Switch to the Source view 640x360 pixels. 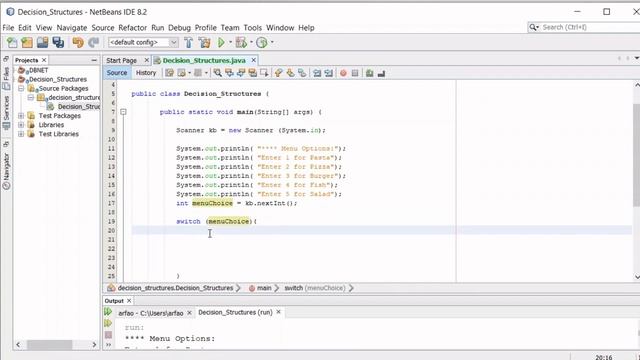(x=117, y=73)
